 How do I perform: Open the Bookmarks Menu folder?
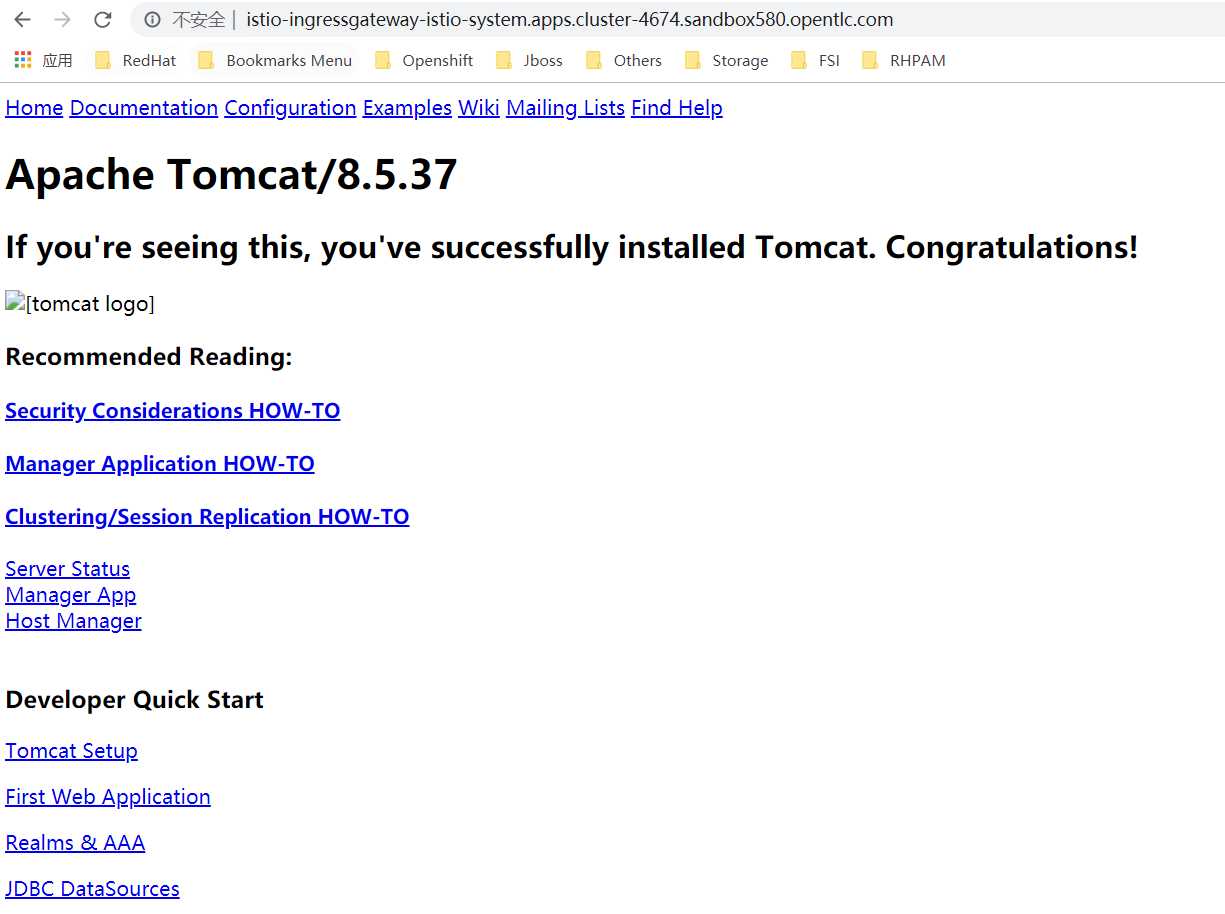point(275,60)
